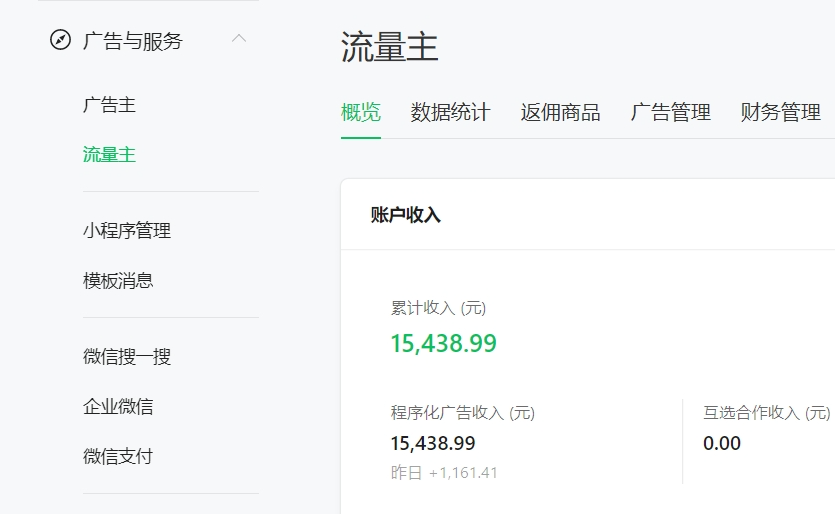Open 小程序管理 in the sidebar
Image resolution: width=835 pixels, height=514 pixels.
(127, 231)
